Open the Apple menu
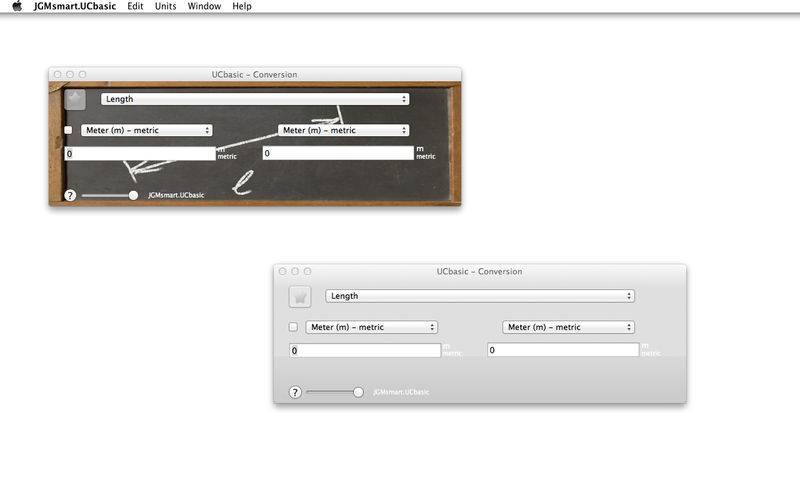The height and width of the screenshot is (500, 800). (x=16, y=6)
